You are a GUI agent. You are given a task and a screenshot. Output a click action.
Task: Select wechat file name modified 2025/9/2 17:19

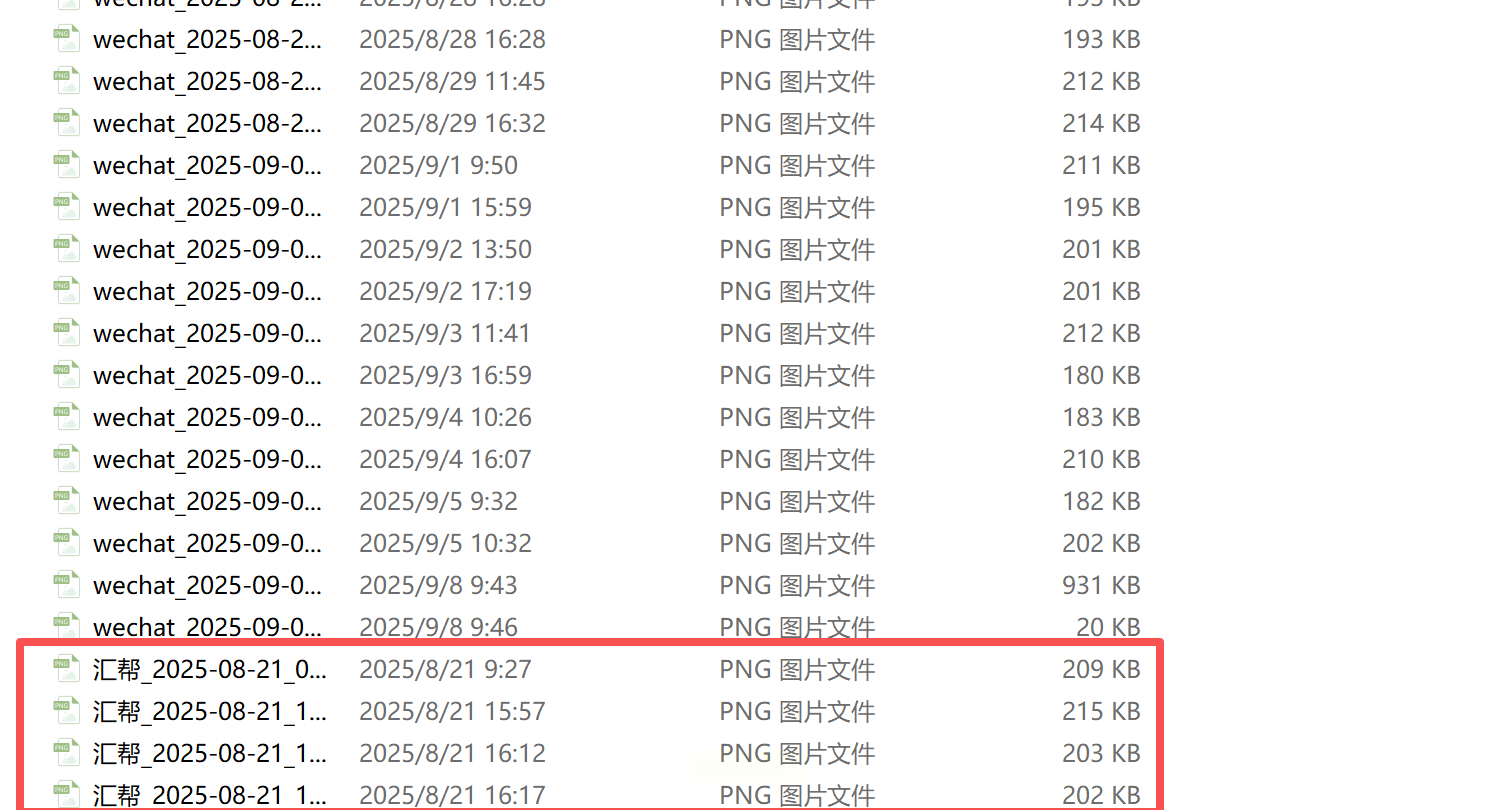click(x=208, y=291)
